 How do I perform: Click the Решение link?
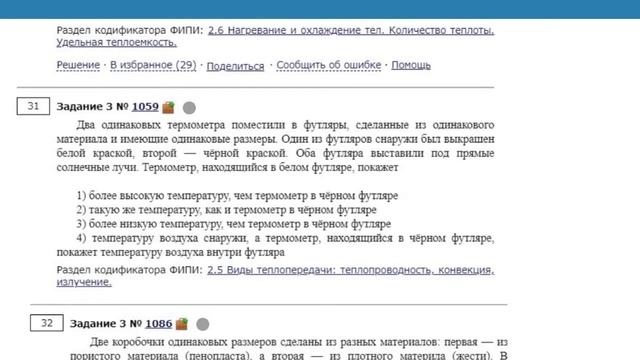click(78, 65)
